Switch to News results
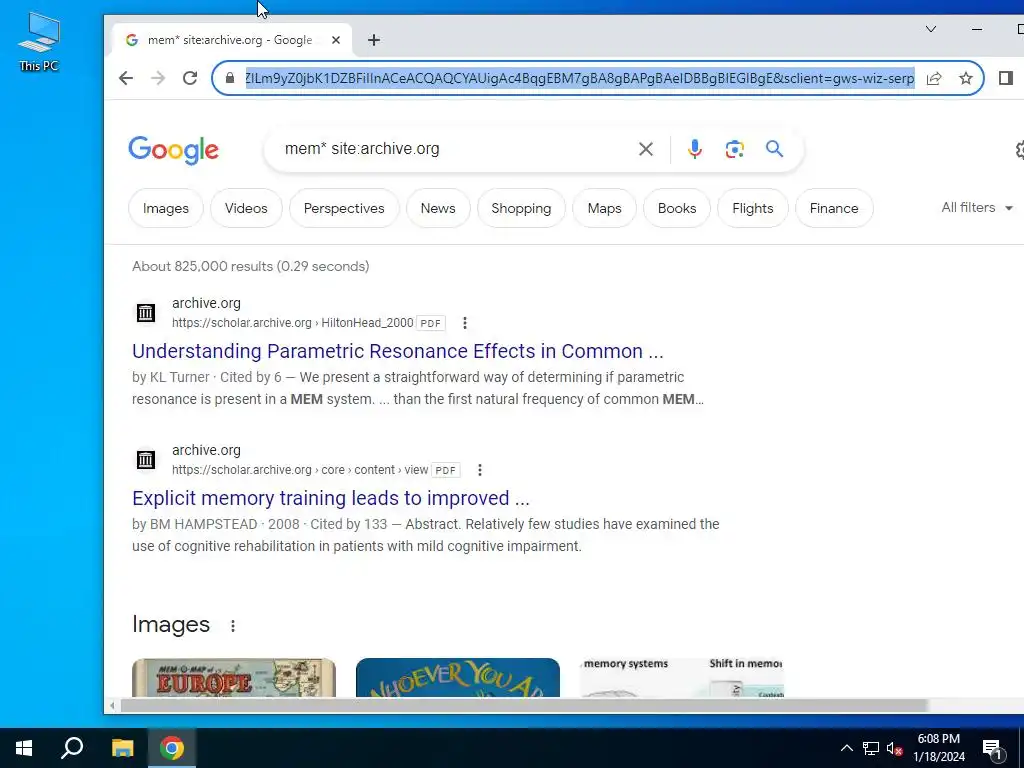 point(438,208)
